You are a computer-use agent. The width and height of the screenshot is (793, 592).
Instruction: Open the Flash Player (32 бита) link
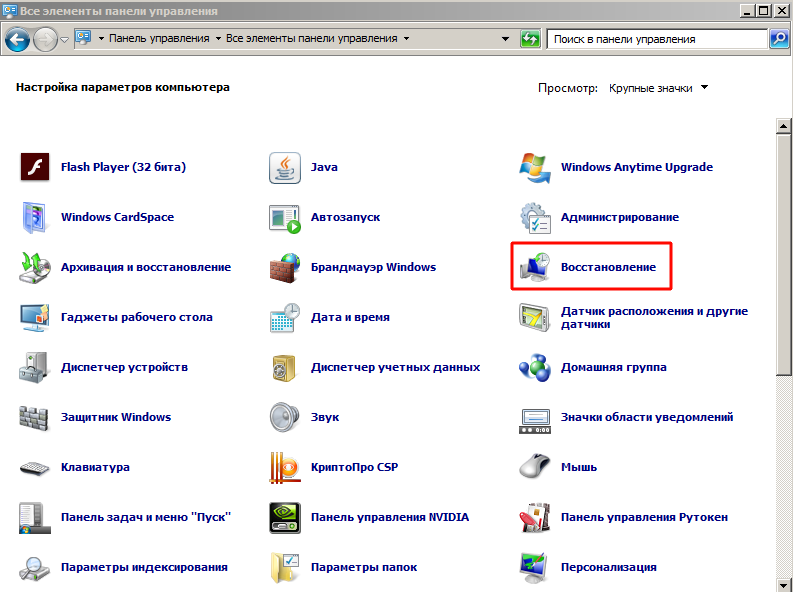pyautogui.click(x=123, y=167)
